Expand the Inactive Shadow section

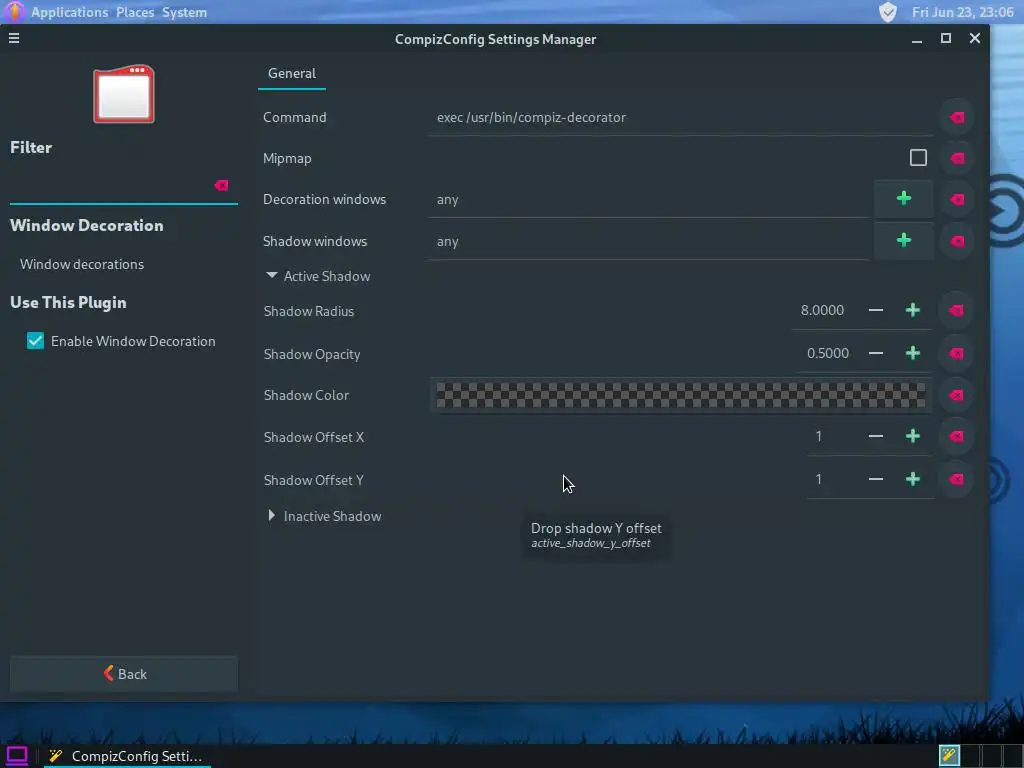(272, 516)
